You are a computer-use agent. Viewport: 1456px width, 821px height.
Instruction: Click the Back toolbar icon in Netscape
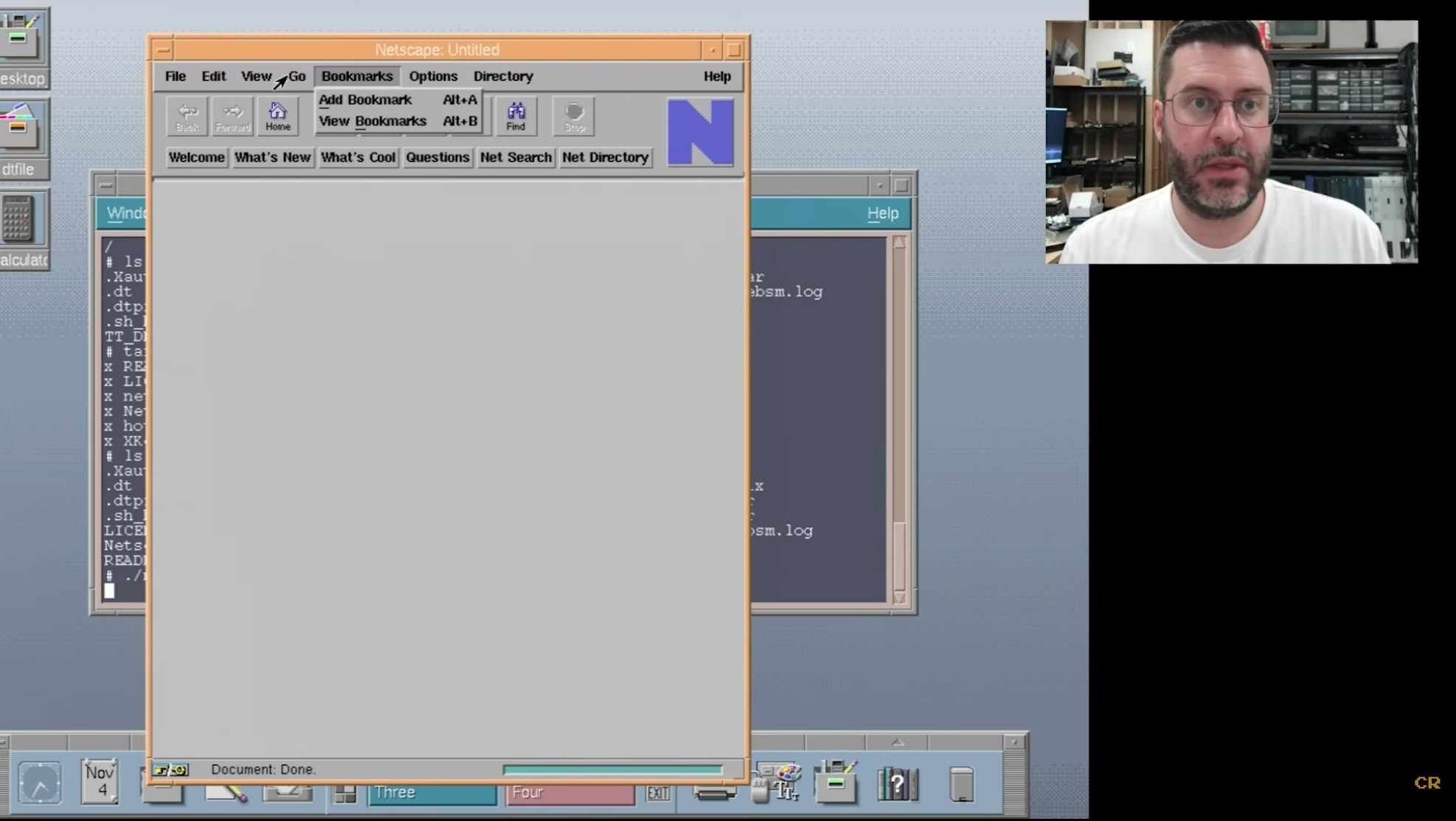[x=187, y=117]
